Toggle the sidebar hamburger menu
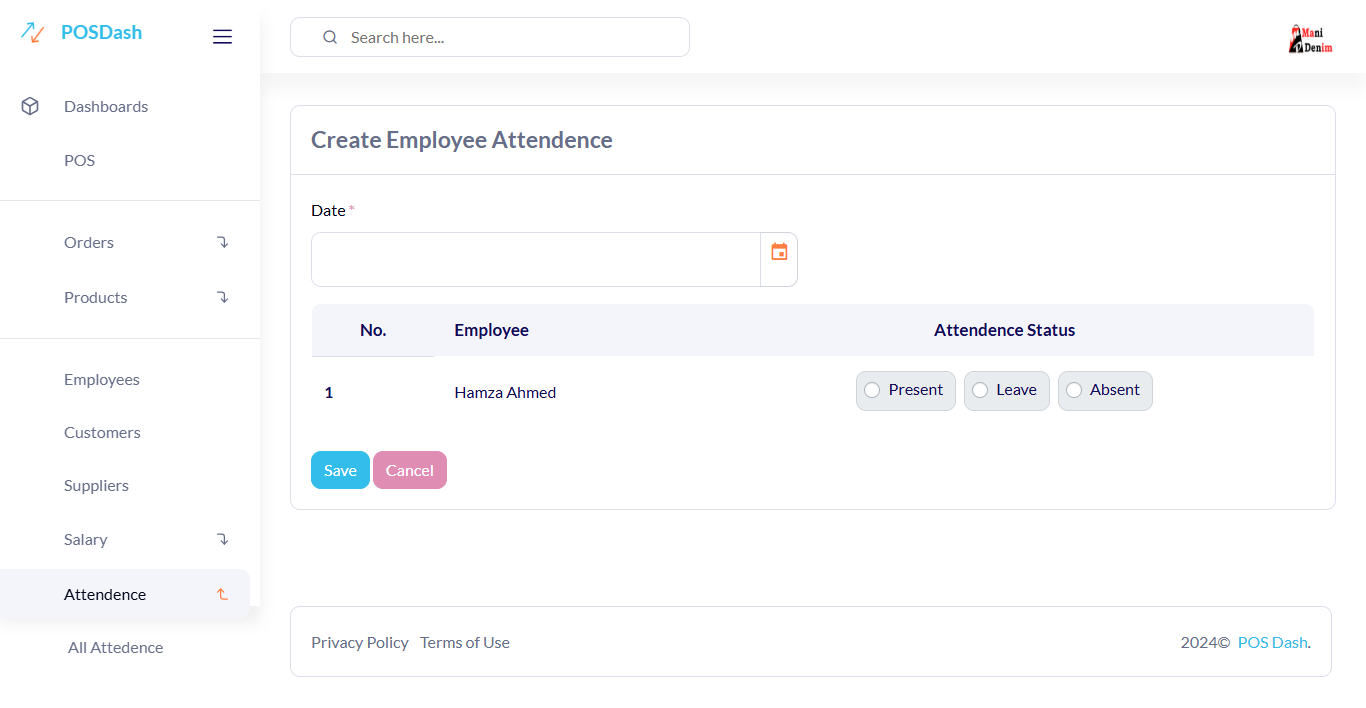1366x708 pixels. (x=222, y=37)
